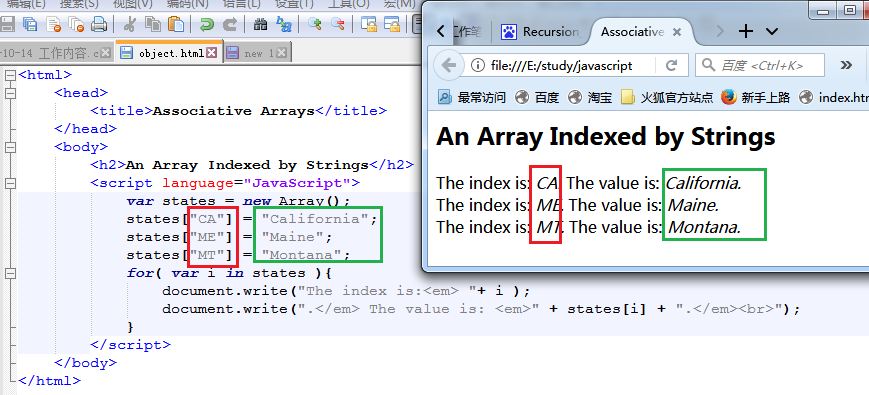Screen dimensions: 869x395
Task: Click the </script> closing tag line
Action: pos(131,345)
